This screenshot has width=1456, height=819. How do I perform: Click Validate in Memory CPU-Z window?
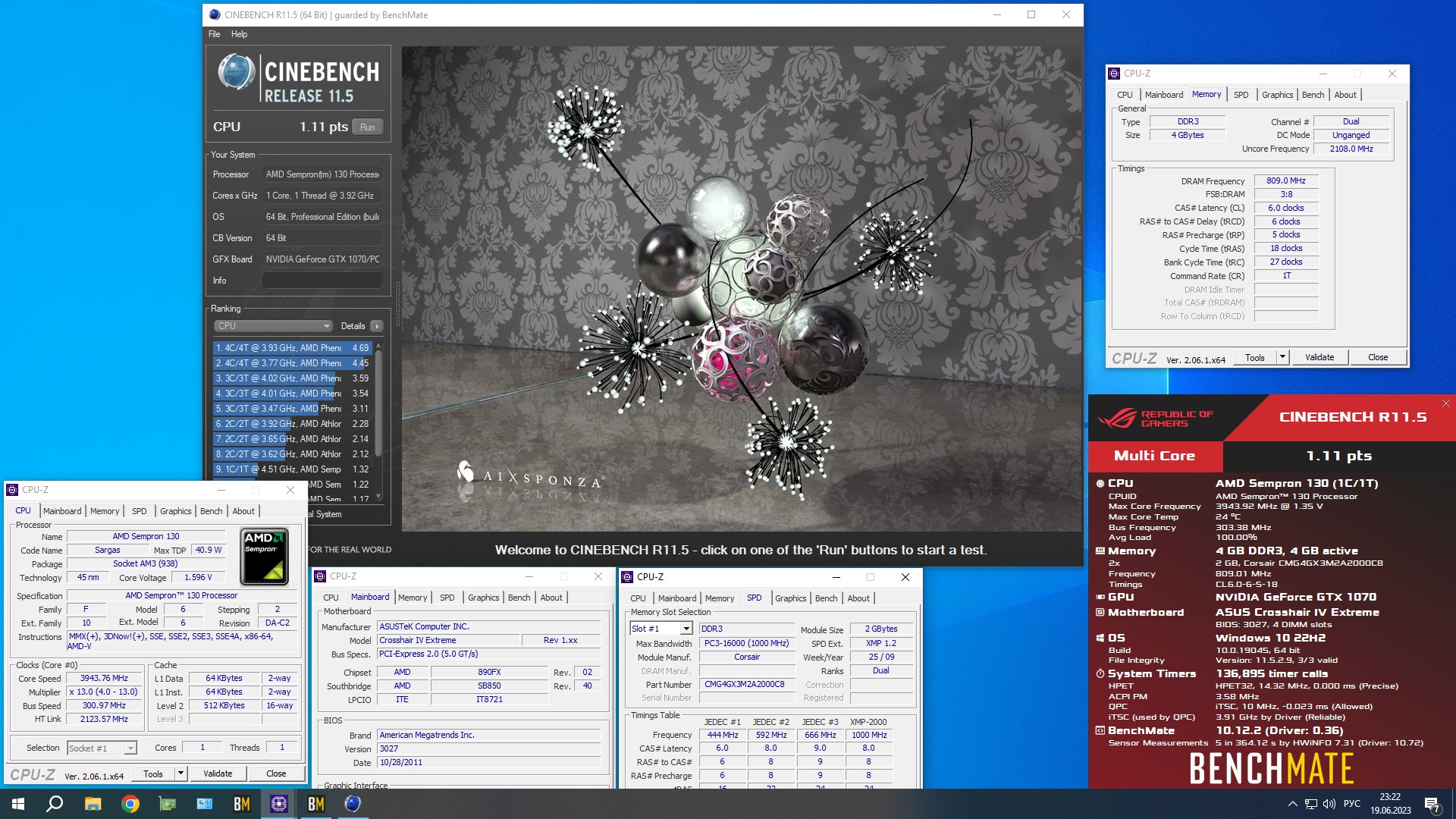click(x=1319, y=357)
